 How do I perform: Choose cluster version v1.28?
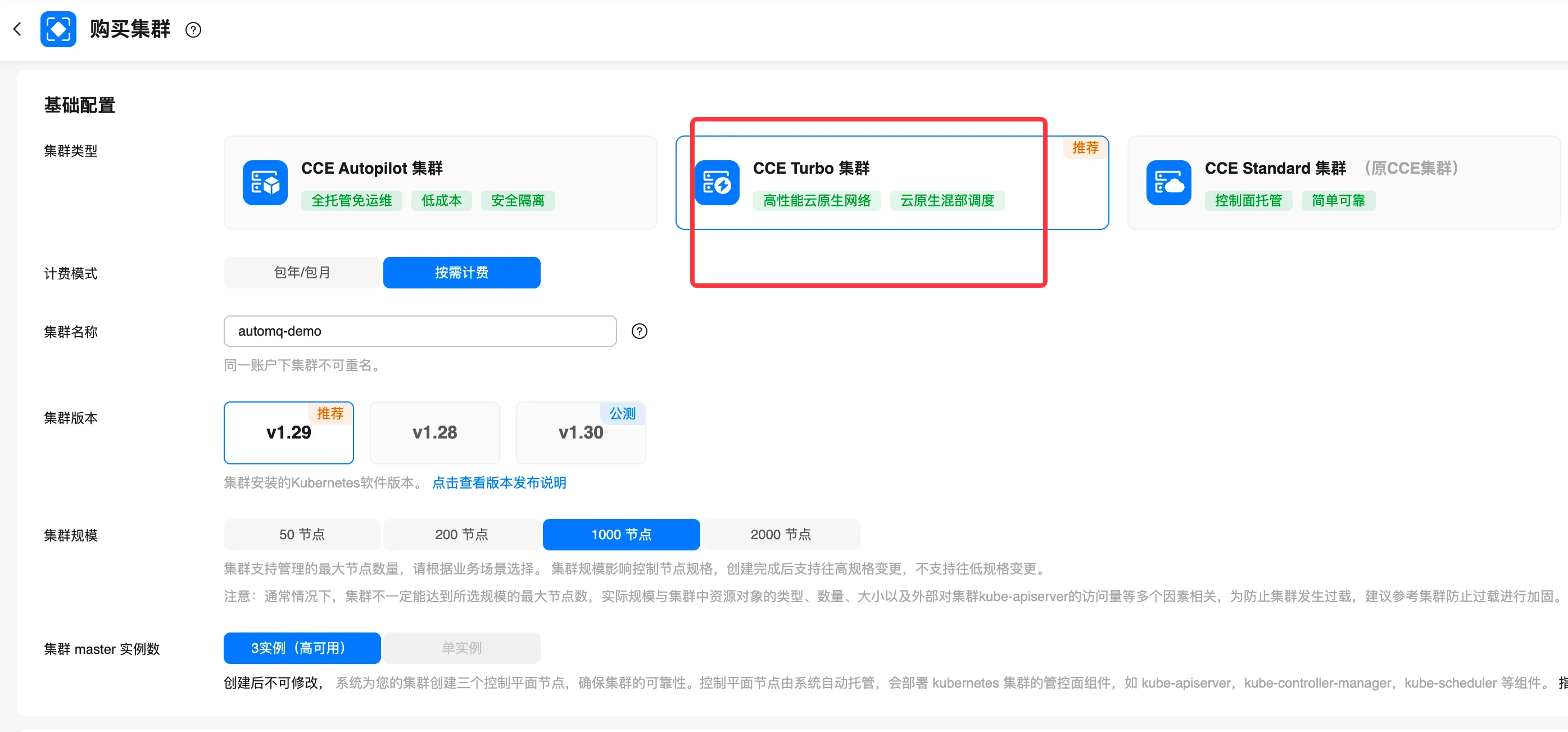click(x=434, y=432)
